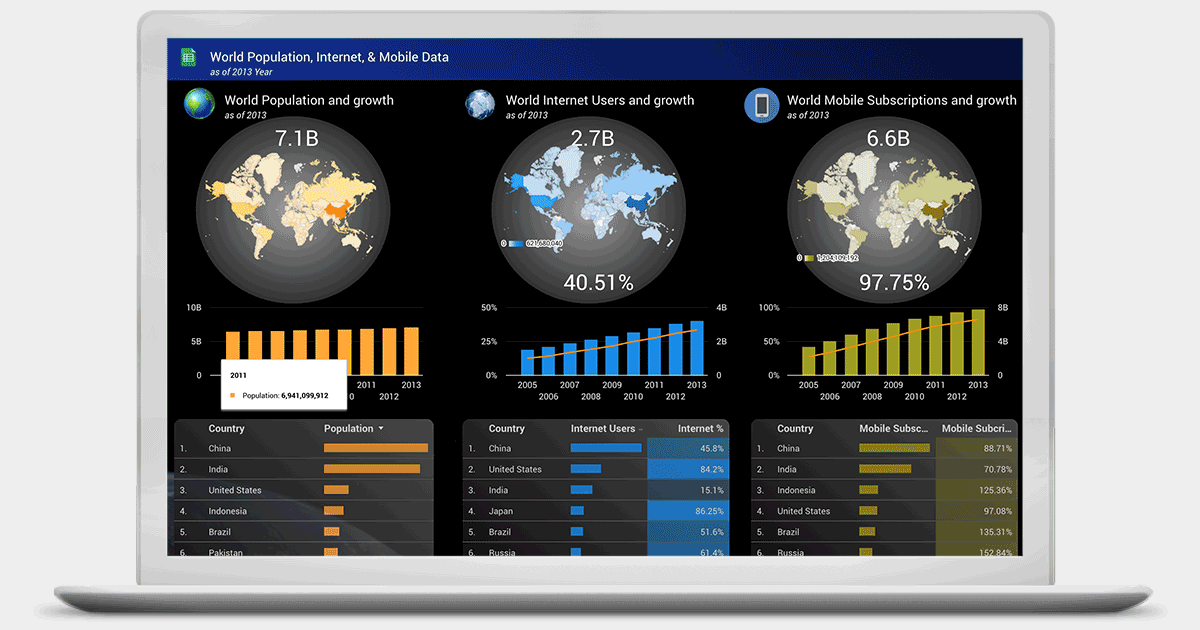Click the smartphone Mobile Subscriptions icon
The height and width of the screenshot is (630, 1200).
click(762, 104)
